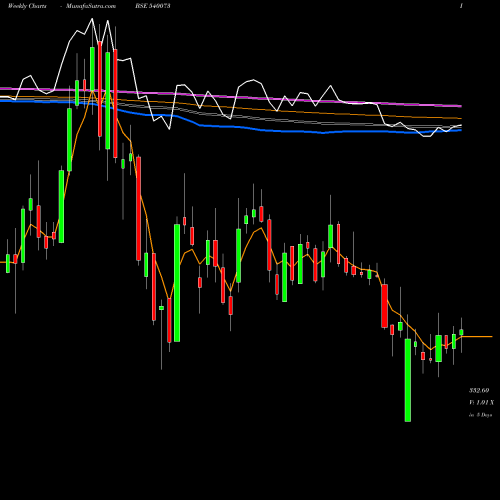500x500 pixels.
Task: Click the '352.69' price value
Action: coord(479,390)
